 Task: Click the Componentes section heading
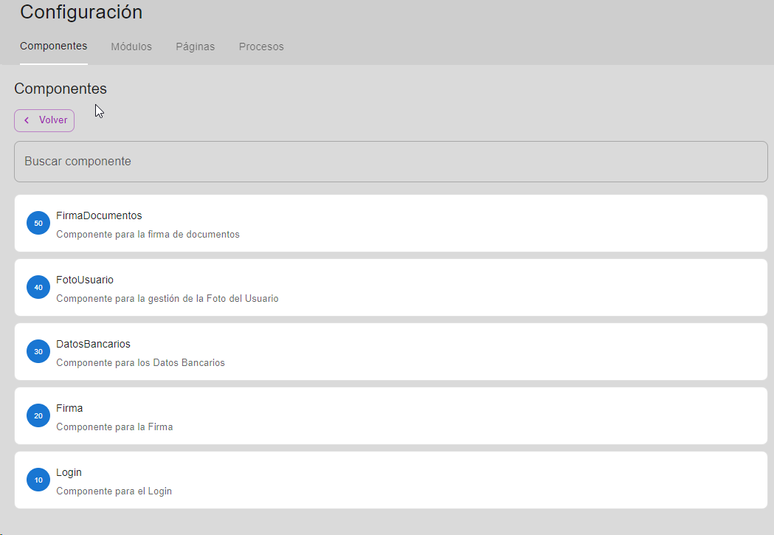pos(60,89)
